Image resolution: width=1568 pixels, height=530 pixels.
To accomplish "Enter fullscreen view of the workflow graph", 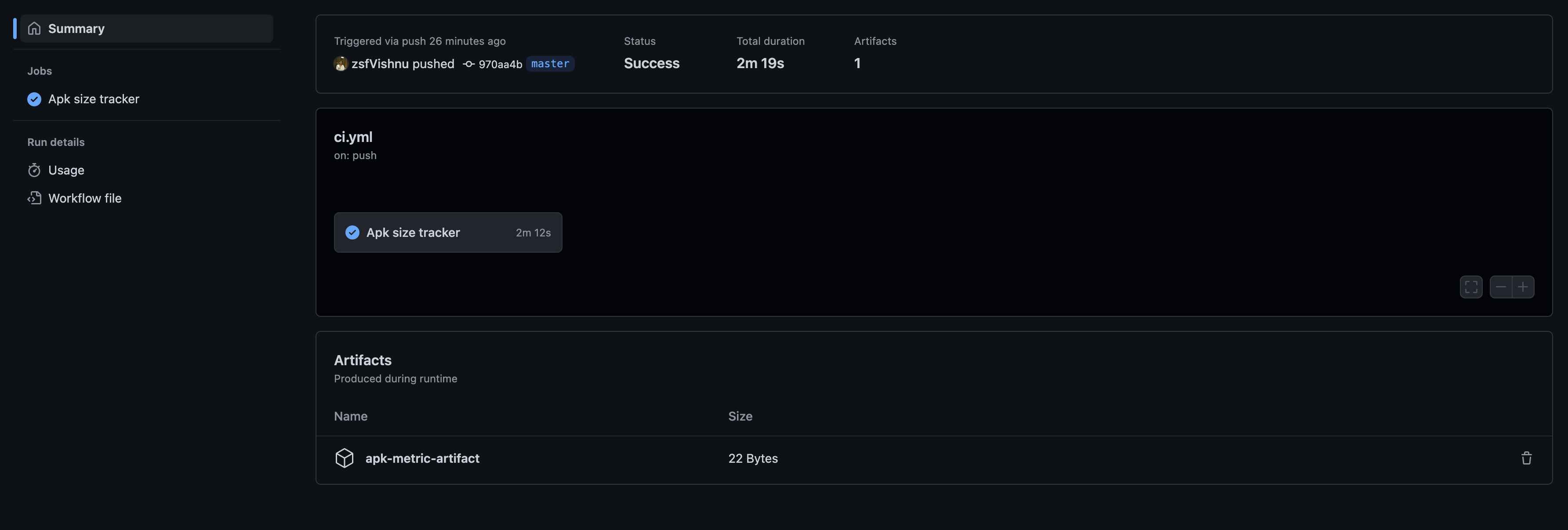I will (1471, 287).
